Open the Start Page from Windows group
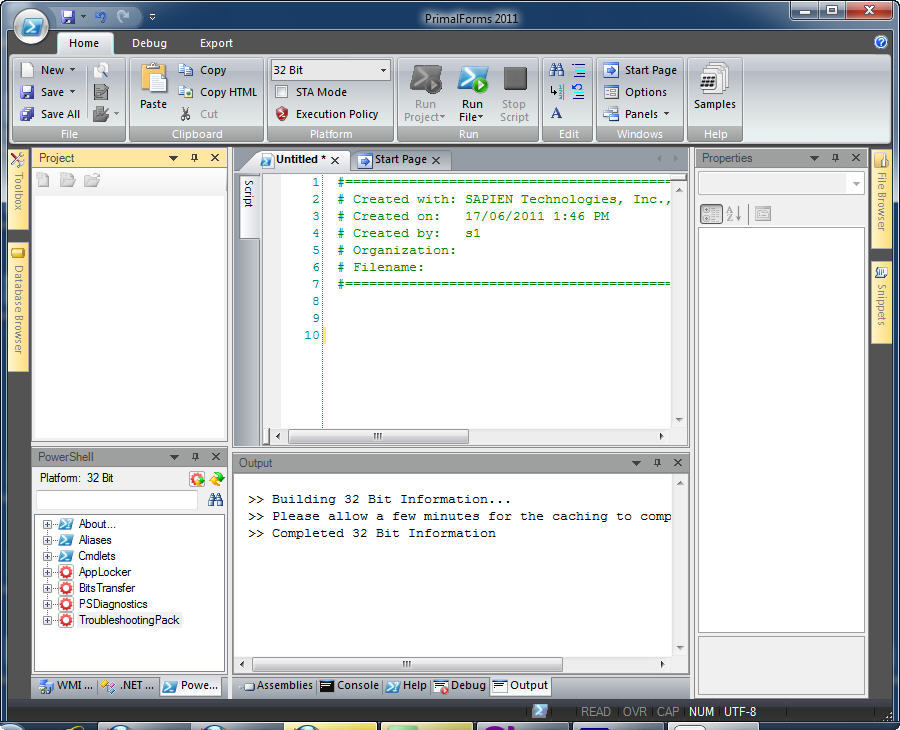The height and width of the screenshot is (730, 900). point(640,70)
